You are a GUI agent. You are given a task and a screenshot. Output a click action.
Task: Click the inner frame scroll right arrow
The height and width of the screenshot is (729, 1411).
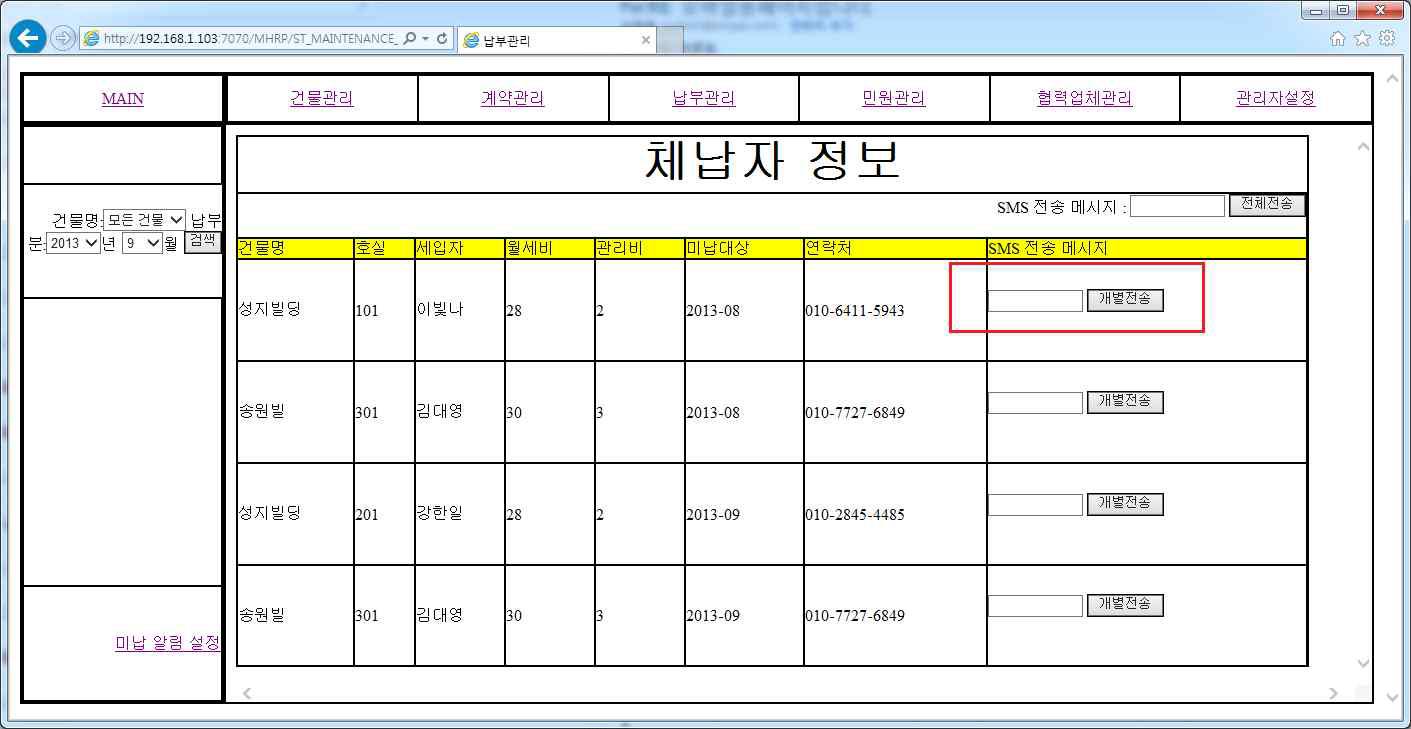click(x=1333, y=693)
